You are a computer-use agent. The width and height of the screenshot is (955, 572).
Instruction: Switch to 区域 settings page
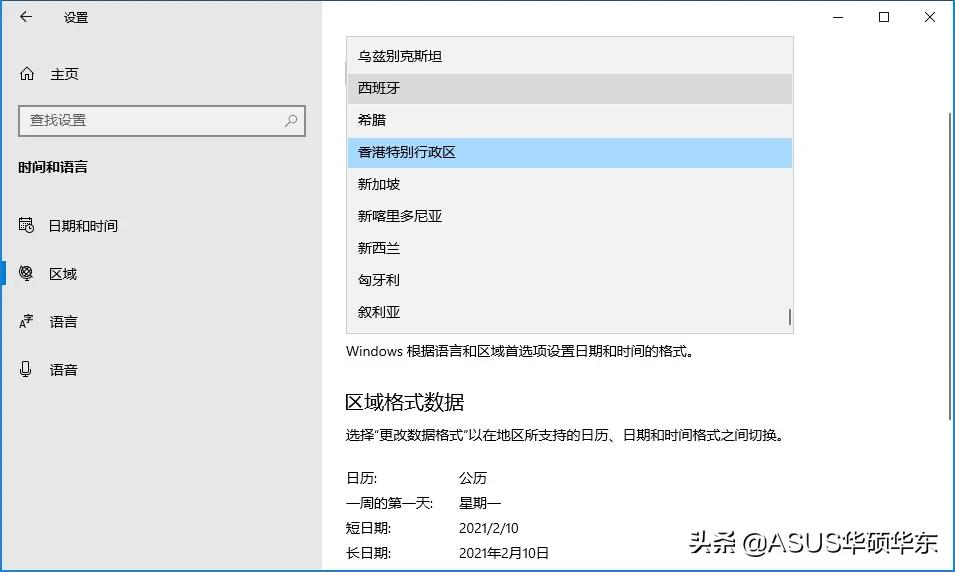click(63, 274)
